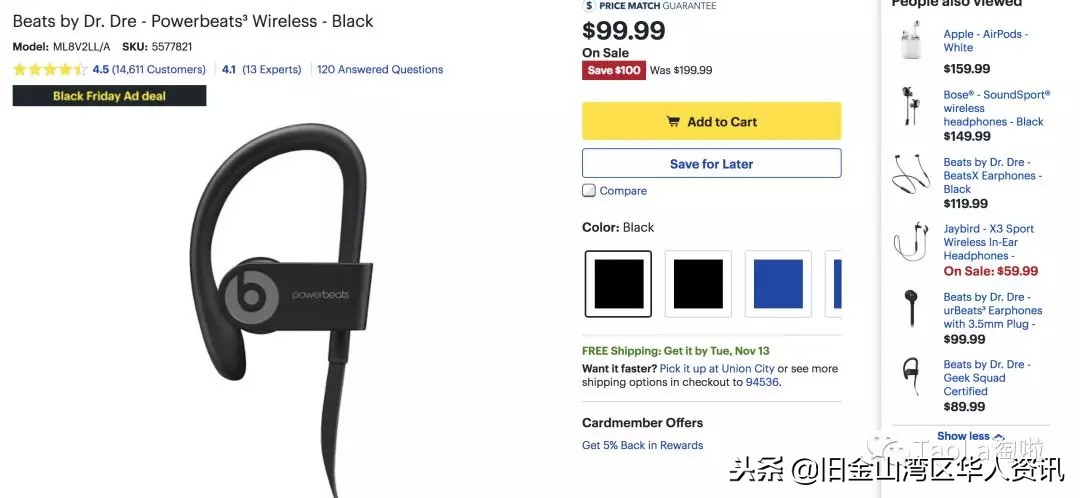Toggle the Compare checkbox

(589, 191)
